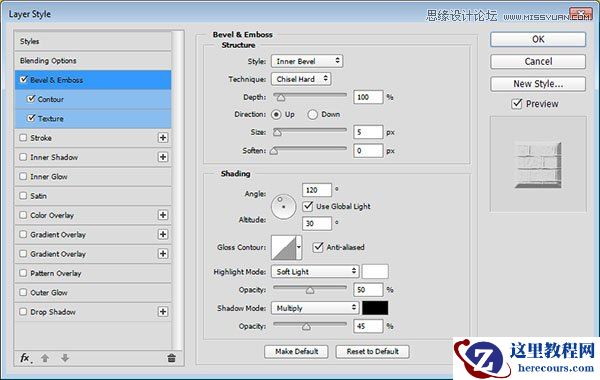Select the Up direction radio button
The image size is (600, 380).
coord(276,114)
